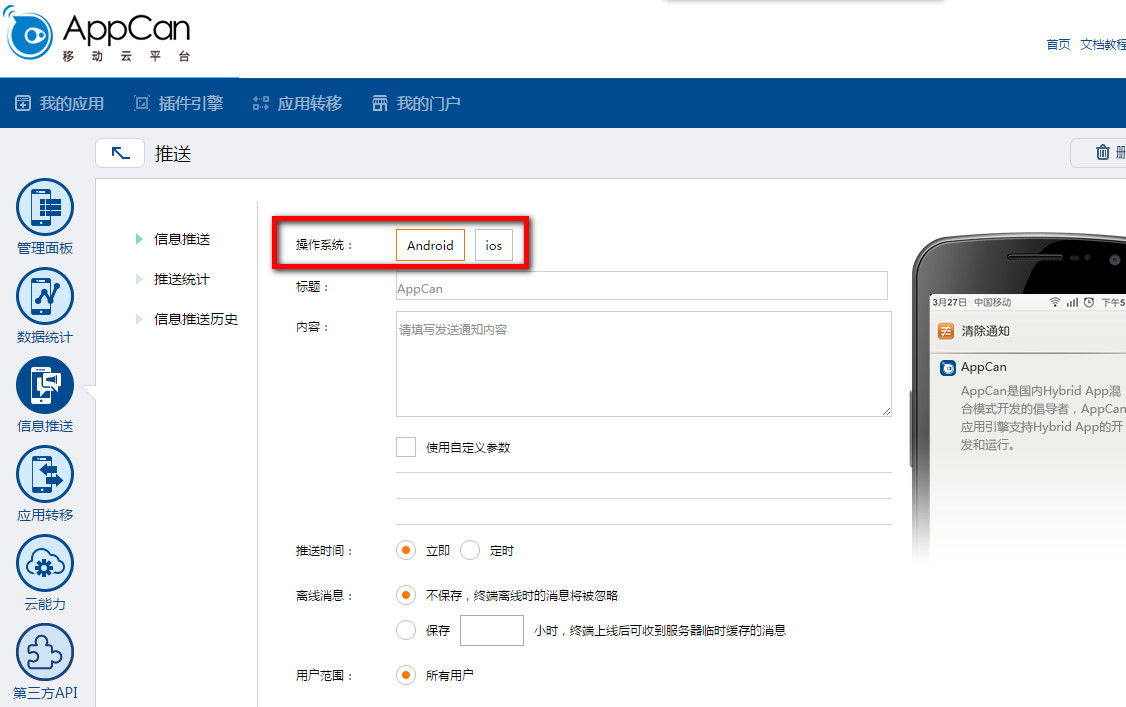Select 定时 push time radio
This screenshot has height=707, width=1126.
[x=470, y=551]
